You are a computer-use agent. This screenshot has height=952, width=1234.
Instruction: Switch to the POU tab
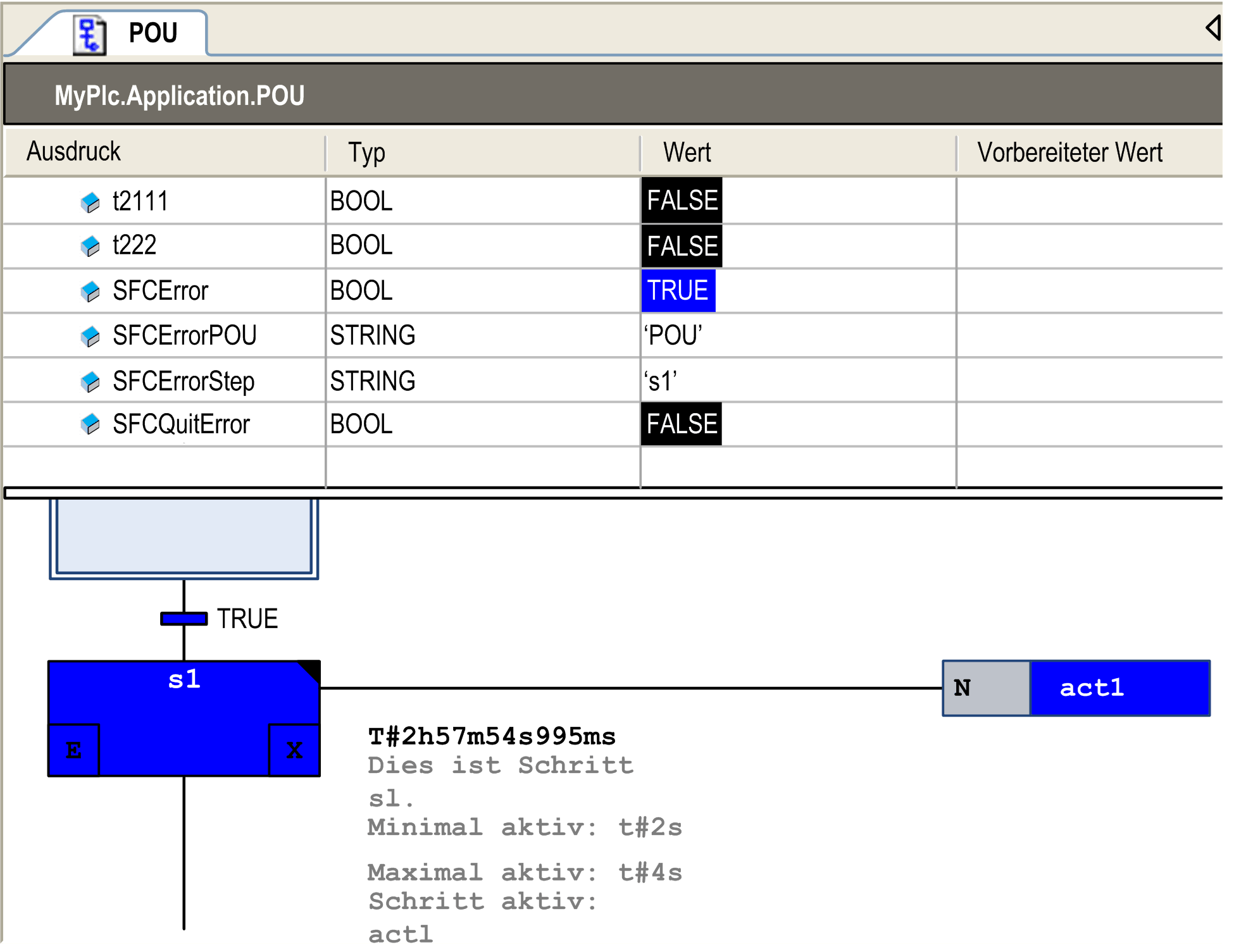click(x=153, y=33)
